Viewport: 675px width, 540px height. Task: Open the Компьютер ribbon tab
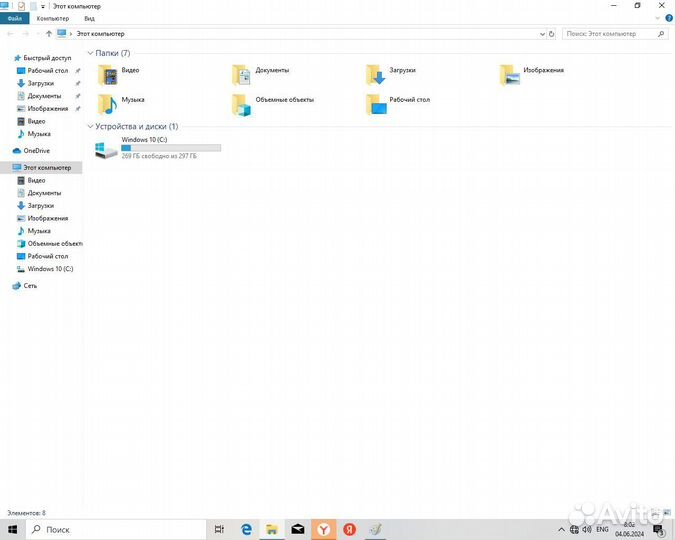tap(53, 18)
